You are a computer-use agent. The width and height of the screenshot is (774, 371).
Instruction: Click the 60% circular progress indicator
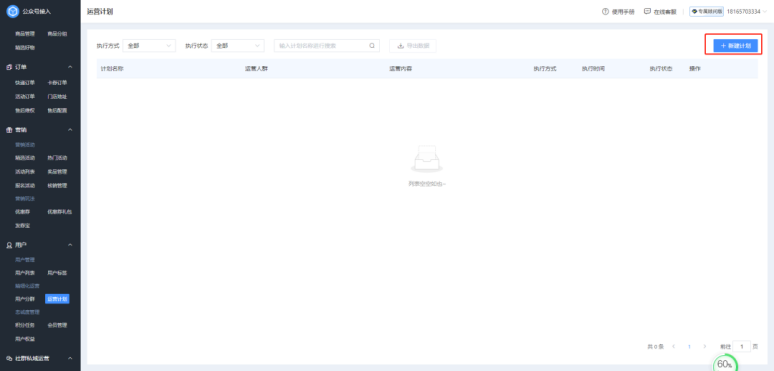[725, 364]
